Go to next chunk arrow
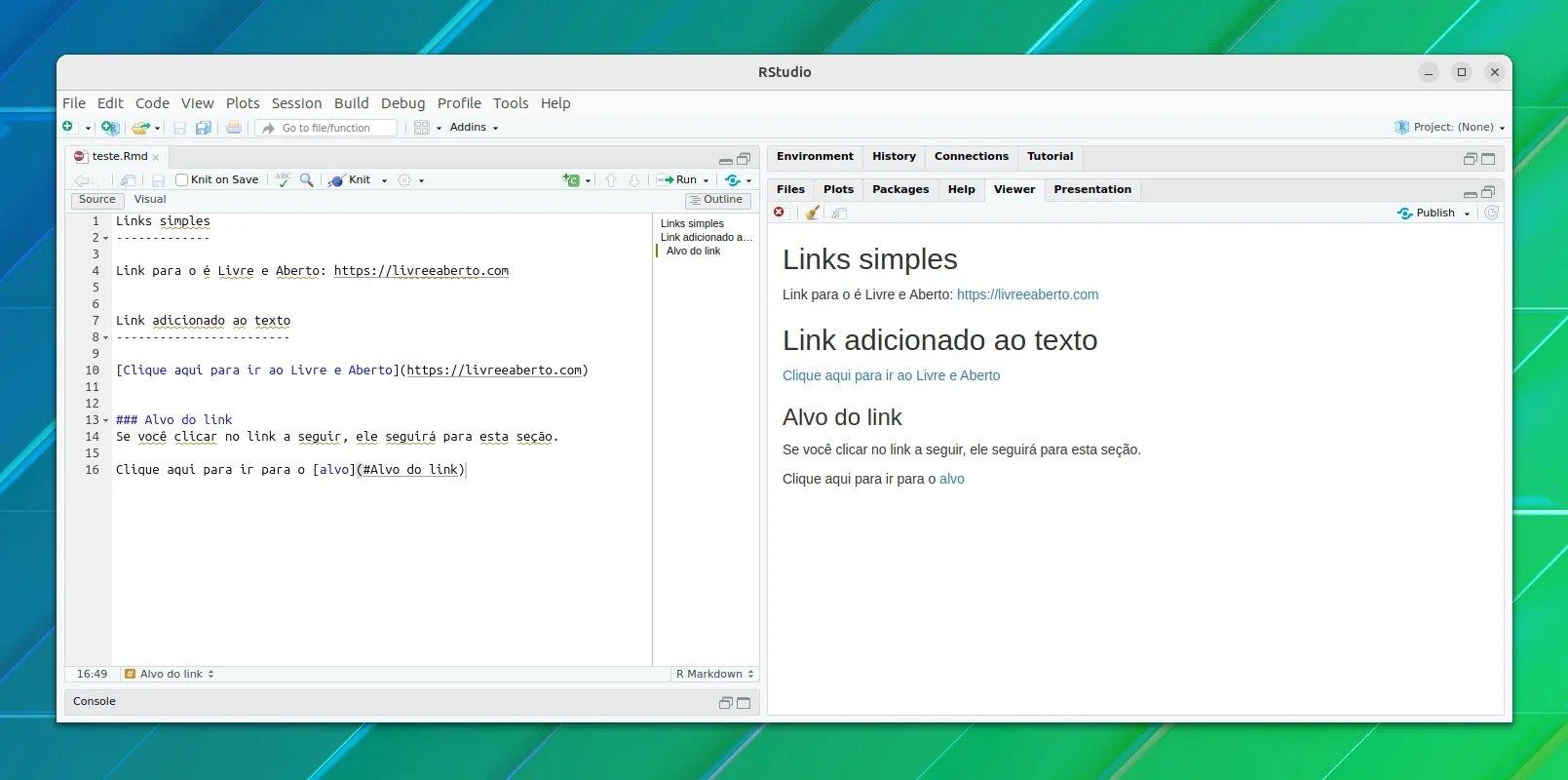This screenshot has width=1568, height=780. 634,180
